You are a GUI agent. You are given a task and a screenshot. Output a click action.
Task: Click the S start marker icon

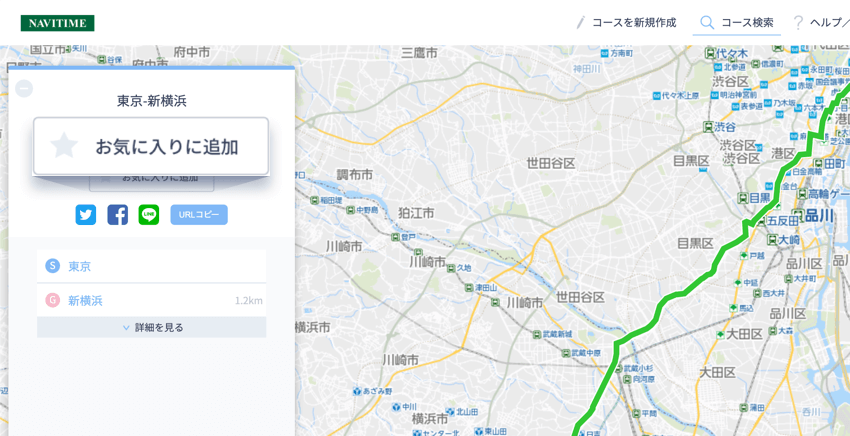tap(52, 266)
